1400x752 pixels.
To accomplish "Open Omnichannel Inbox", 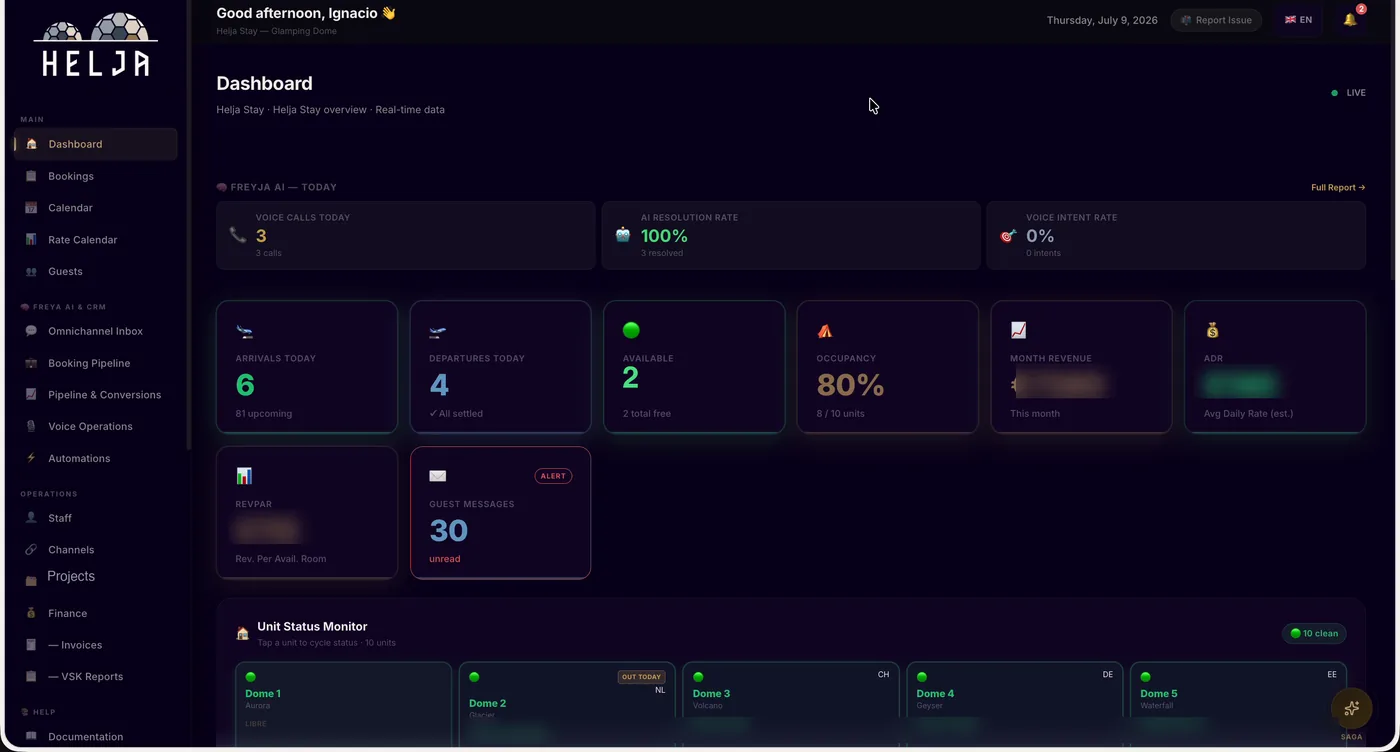I will [96, 331].
